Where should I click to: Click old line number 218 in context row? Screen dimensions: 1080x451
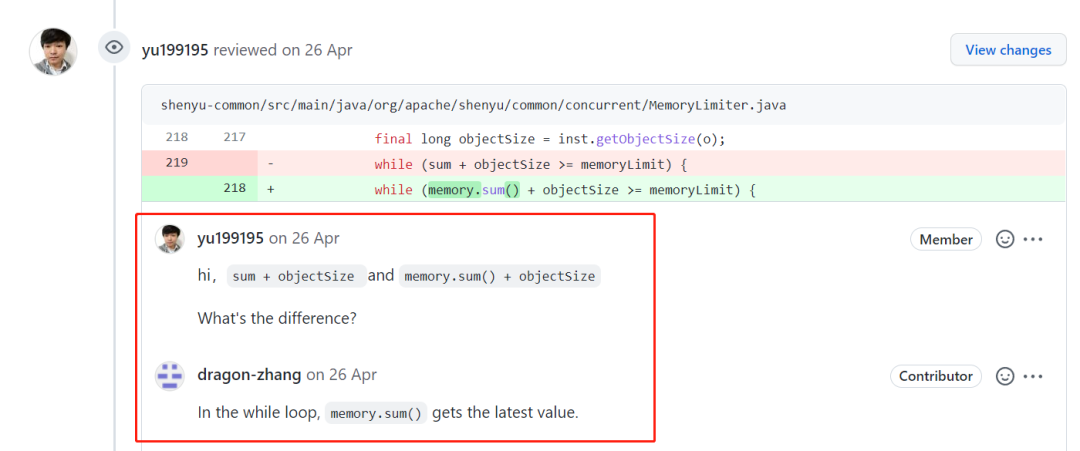click(176, 138)
